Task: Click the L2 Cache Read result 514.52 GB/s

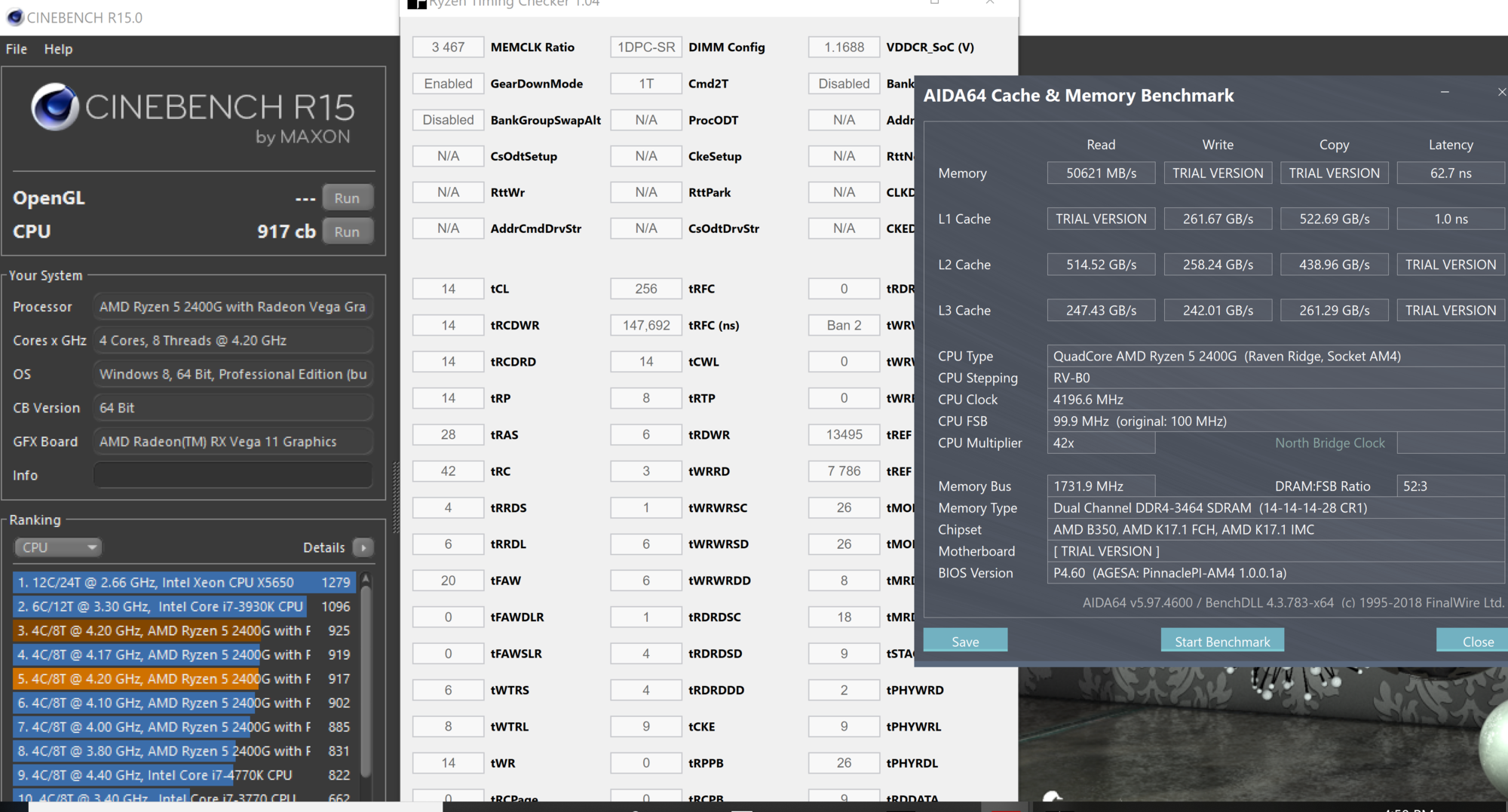Action: 1101,265
